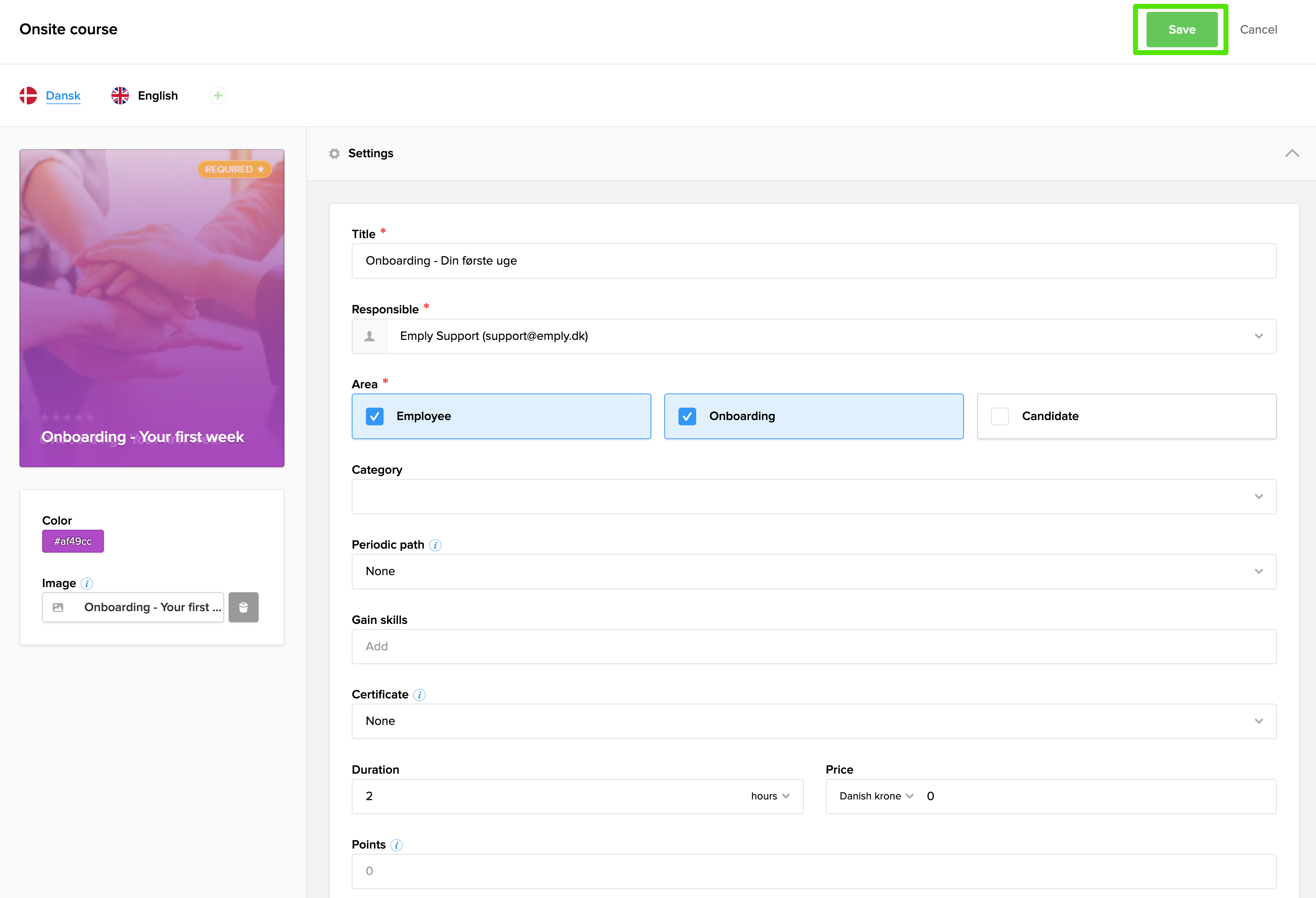Uncheck the Employee area checkbox

point(374,416)
